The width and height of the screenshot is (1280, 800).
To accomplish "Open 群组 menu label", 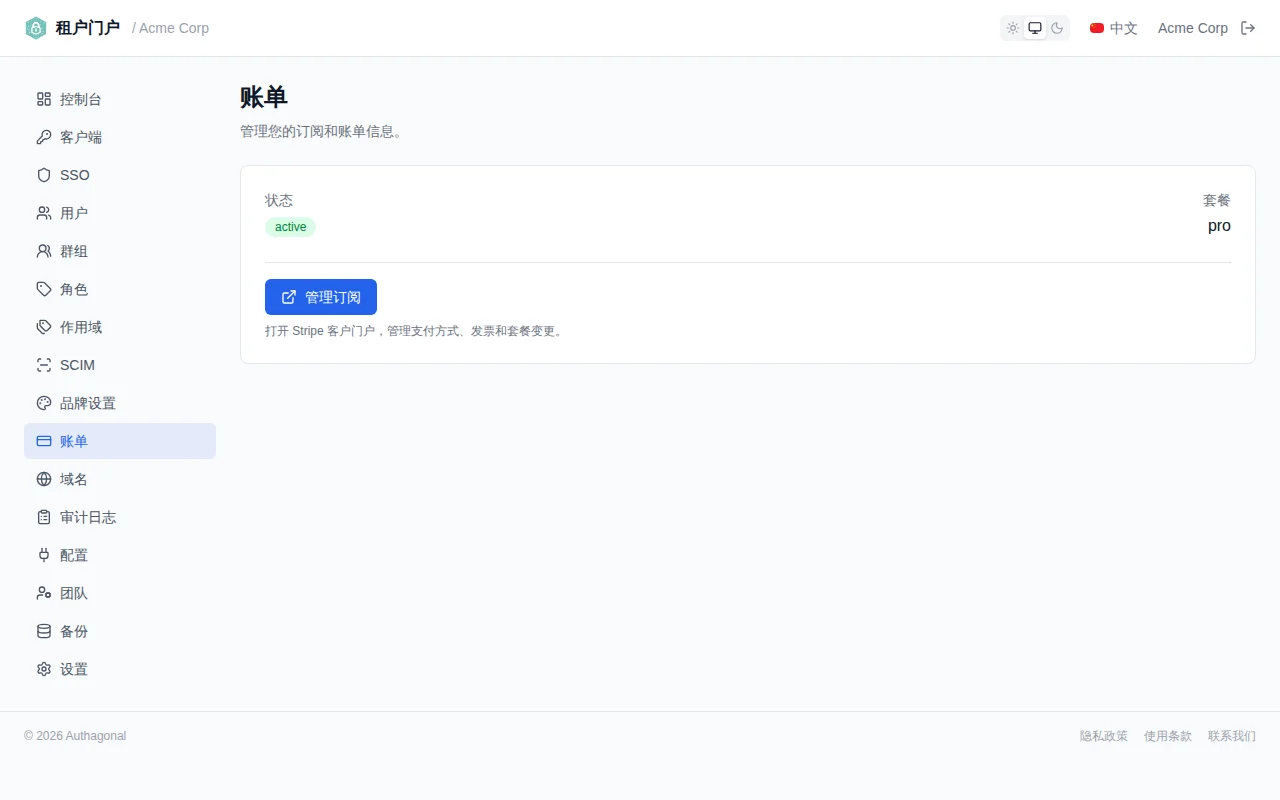I will (74, 251).
